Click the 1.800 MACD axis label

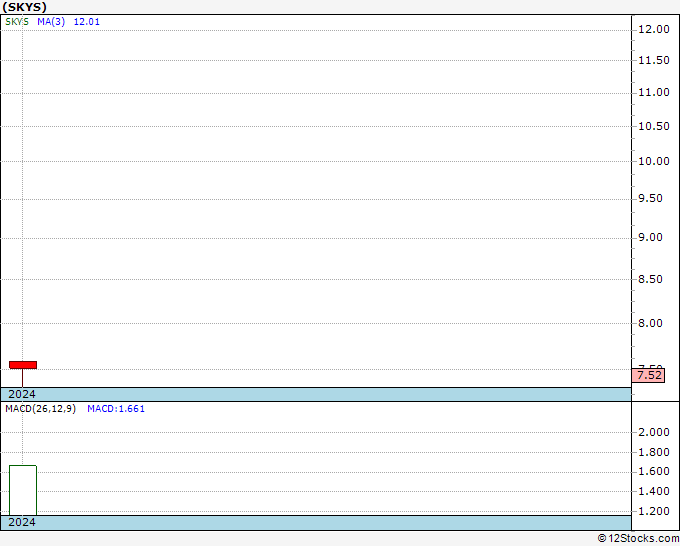pos(654,452)
